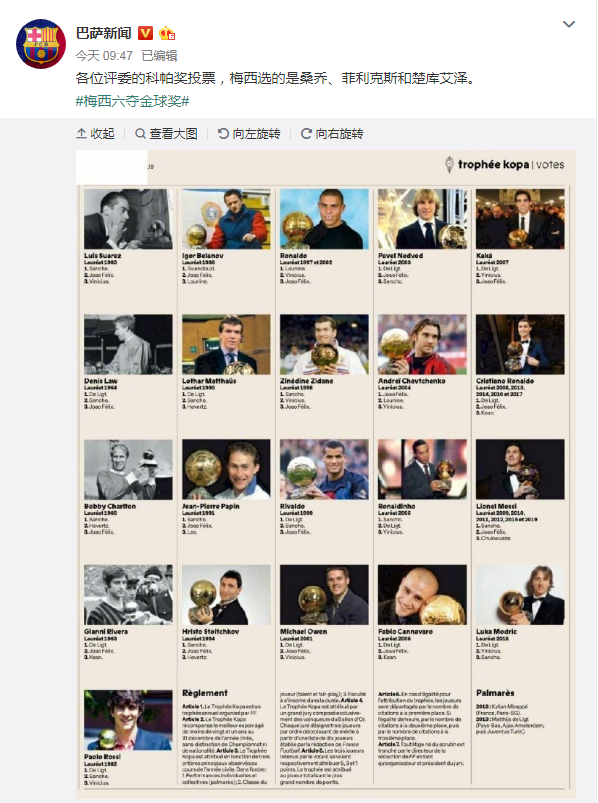The height and width of the screenshot is (803, 598).
Task: Click the rotate right arrow icon
Action: (x=306, y=134)
